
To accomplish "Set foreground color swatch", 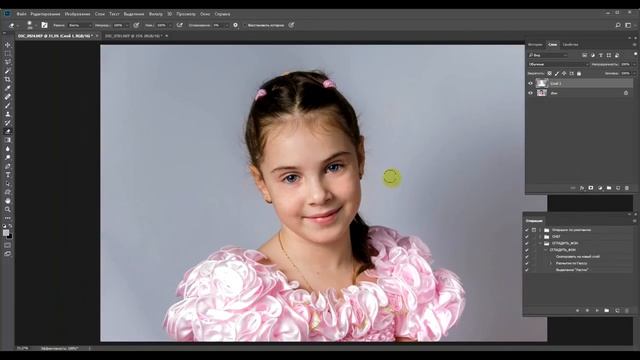I will (x=6, y=233).
